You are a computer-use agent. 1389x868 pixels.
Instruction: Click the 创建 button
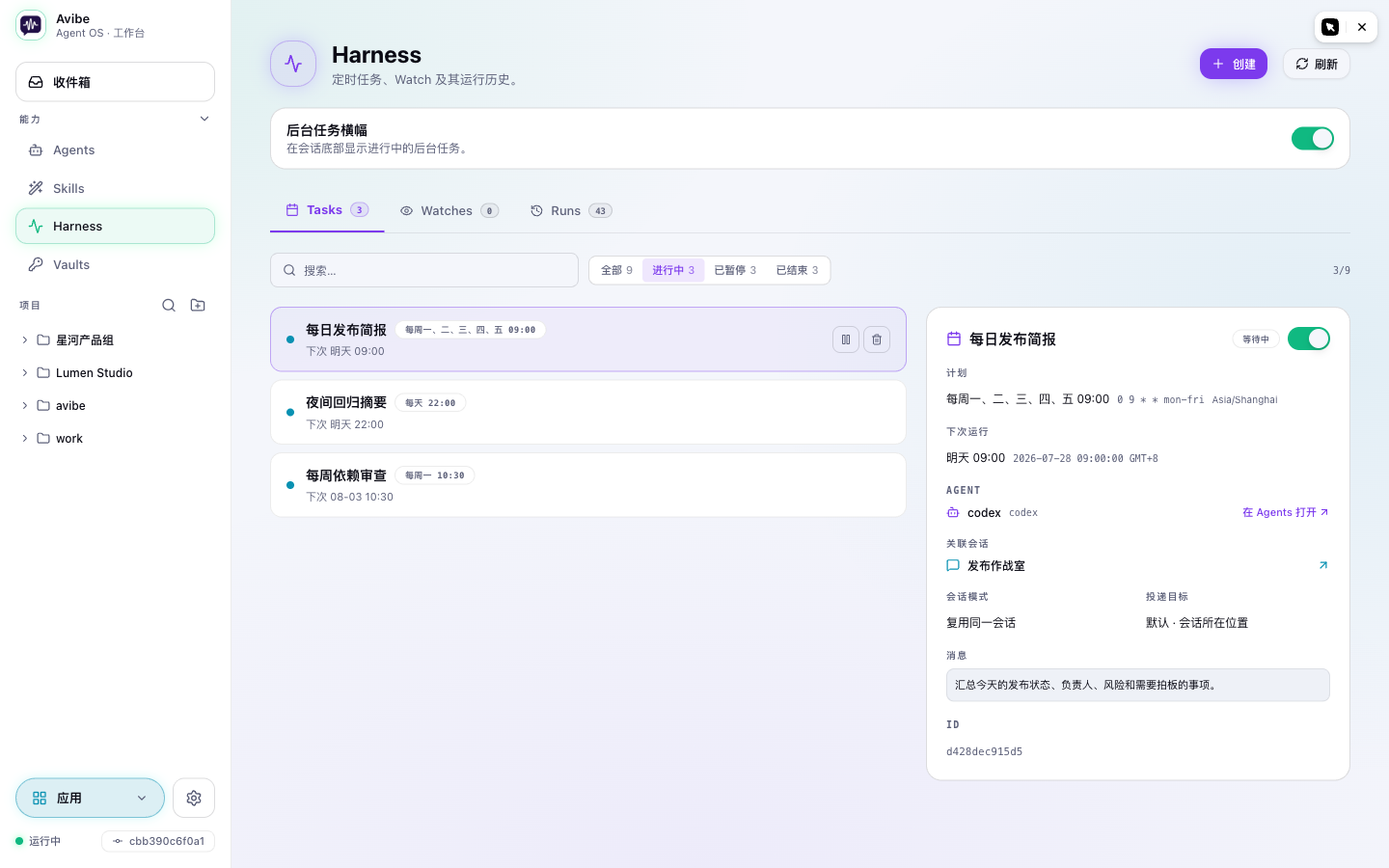(1233, 64)
